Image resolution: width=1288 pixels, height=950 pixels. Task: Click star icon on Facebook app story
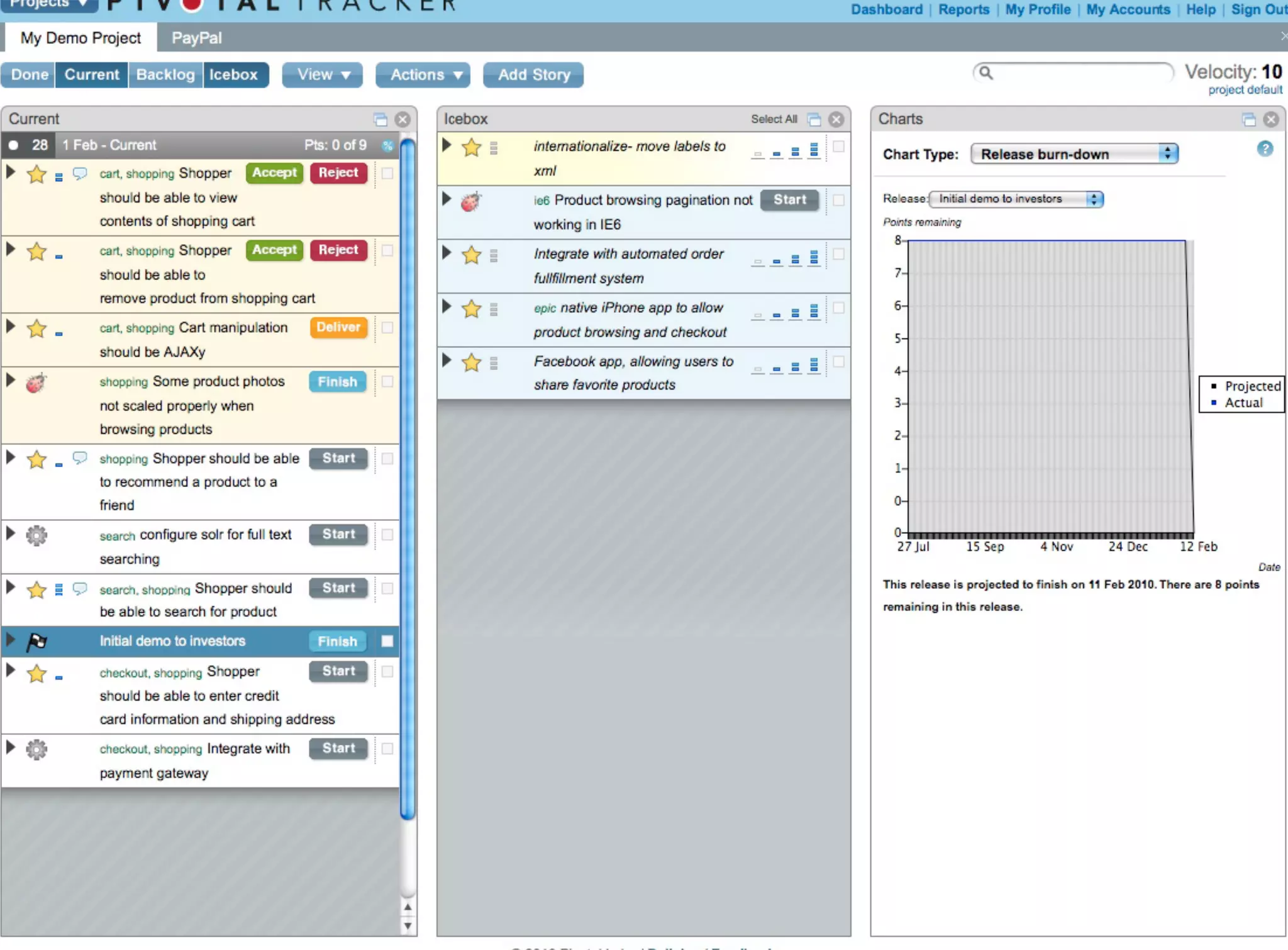click(x=471, y=363)
